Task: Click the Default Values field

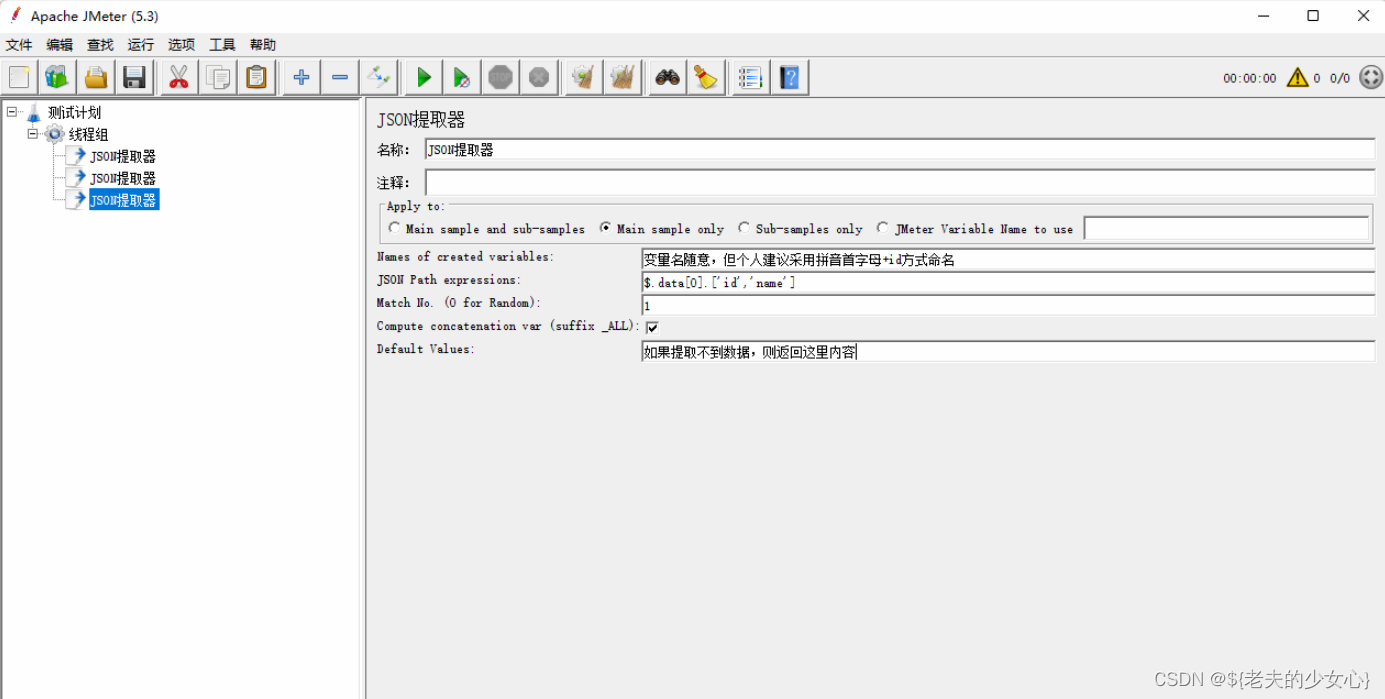Action: coord(1008,352)
